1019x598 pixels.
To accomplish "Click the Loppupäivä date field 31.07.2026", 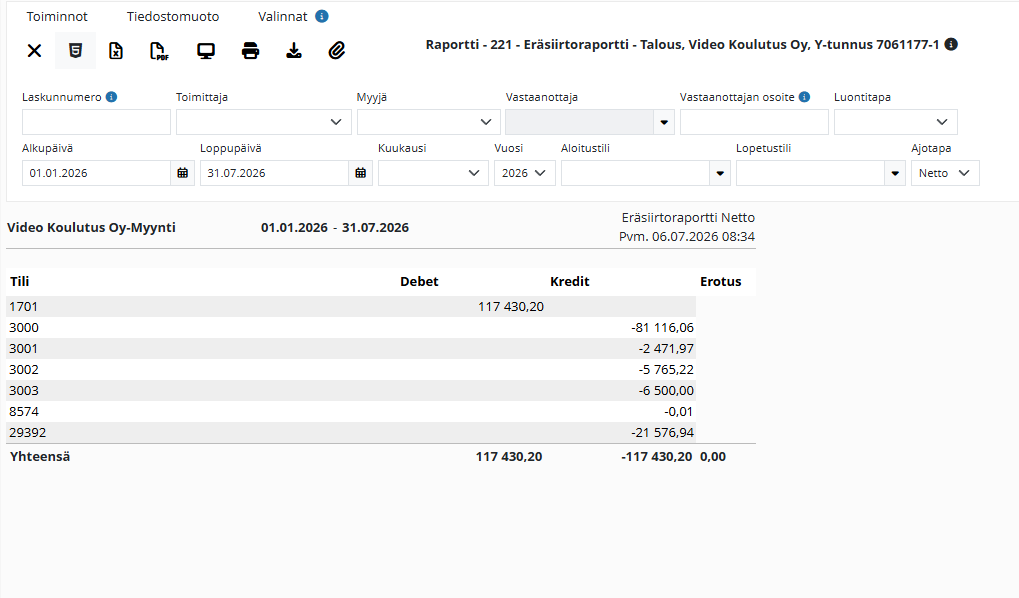I will pos(274,173).
